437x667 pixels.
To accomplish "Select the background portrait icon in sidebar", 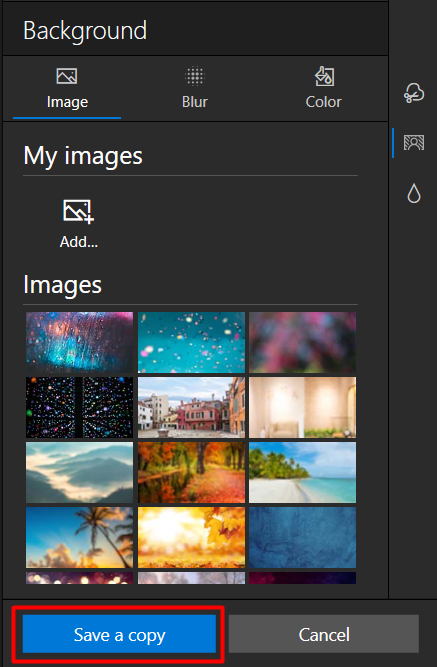I will click(x=414, y=143).
